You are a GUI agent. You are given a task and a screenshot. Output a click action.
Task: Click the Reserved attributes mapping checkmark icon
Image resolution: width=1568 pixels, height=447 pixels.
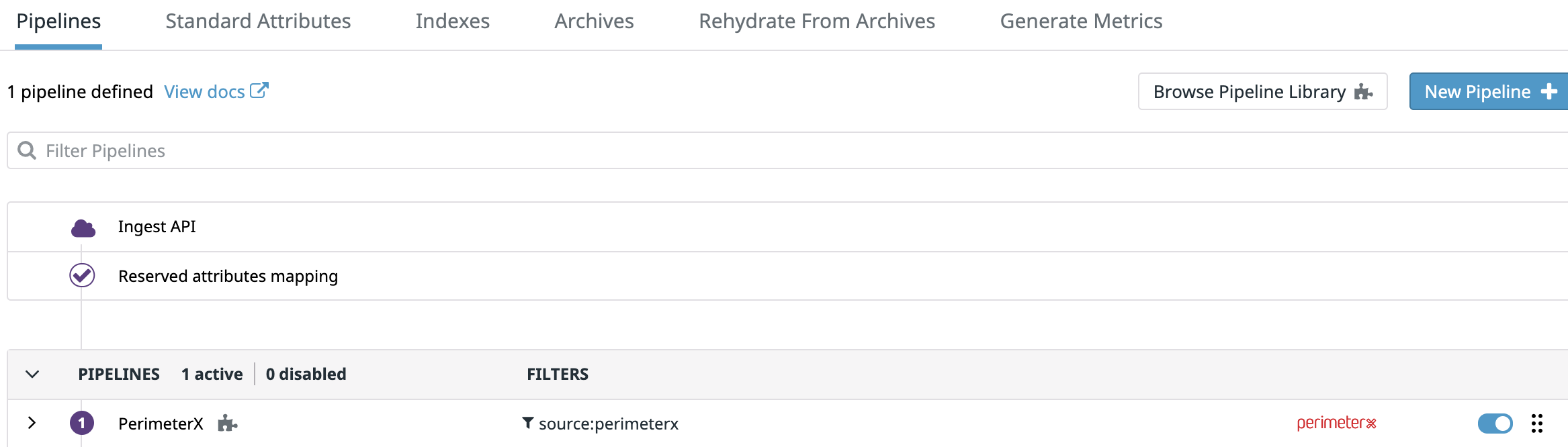(x=81, y=275)
